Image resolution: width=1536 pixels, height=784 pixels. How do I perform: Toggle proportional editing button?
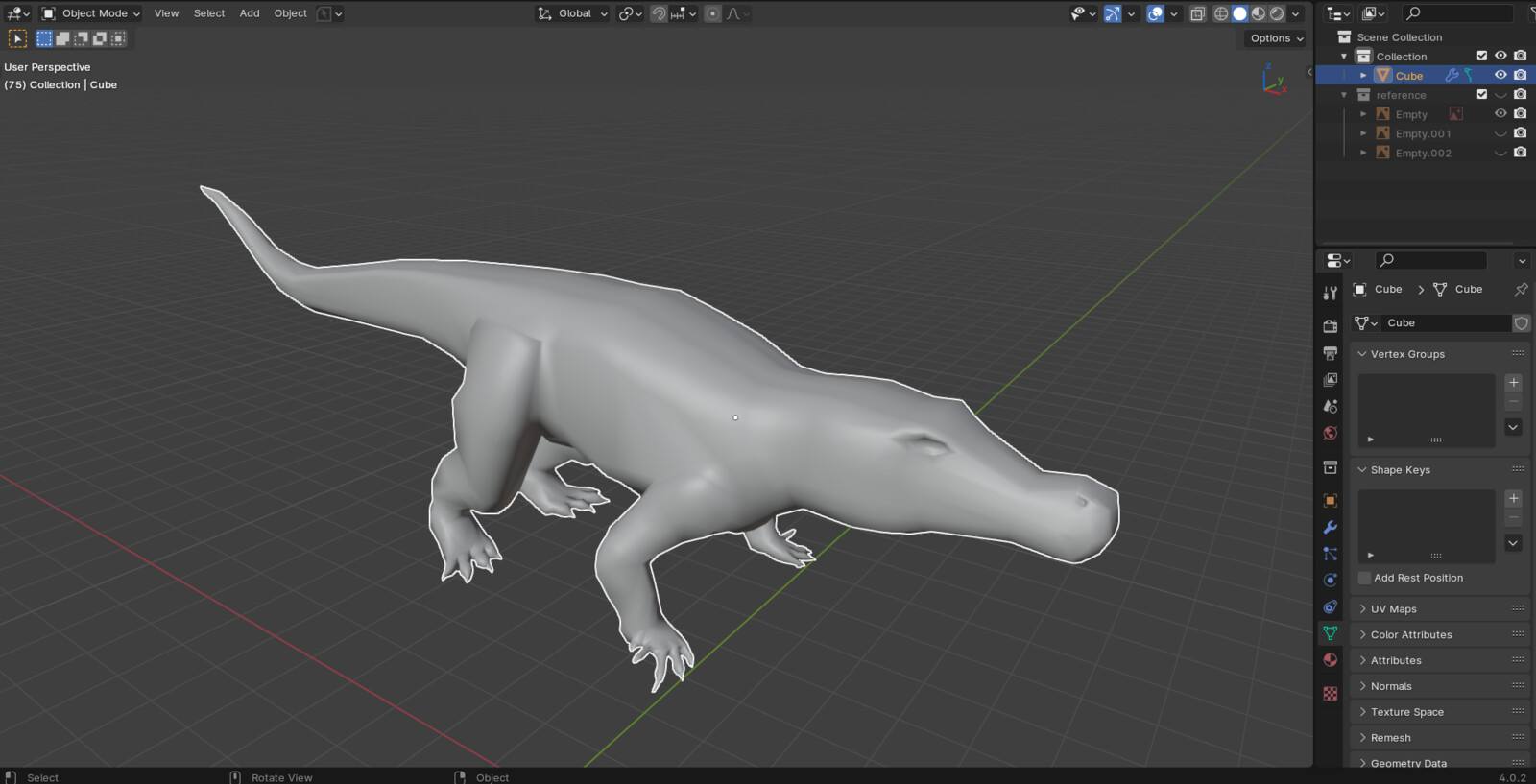pyautogui.click(x=712, y=13)
